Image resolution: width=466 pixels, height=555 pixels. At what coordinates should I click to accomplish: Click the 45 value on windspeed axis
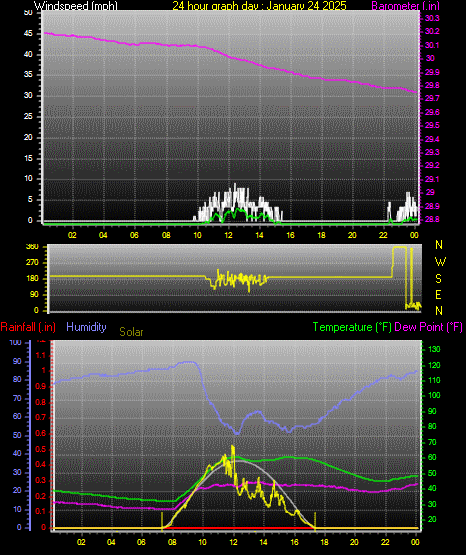28,34
